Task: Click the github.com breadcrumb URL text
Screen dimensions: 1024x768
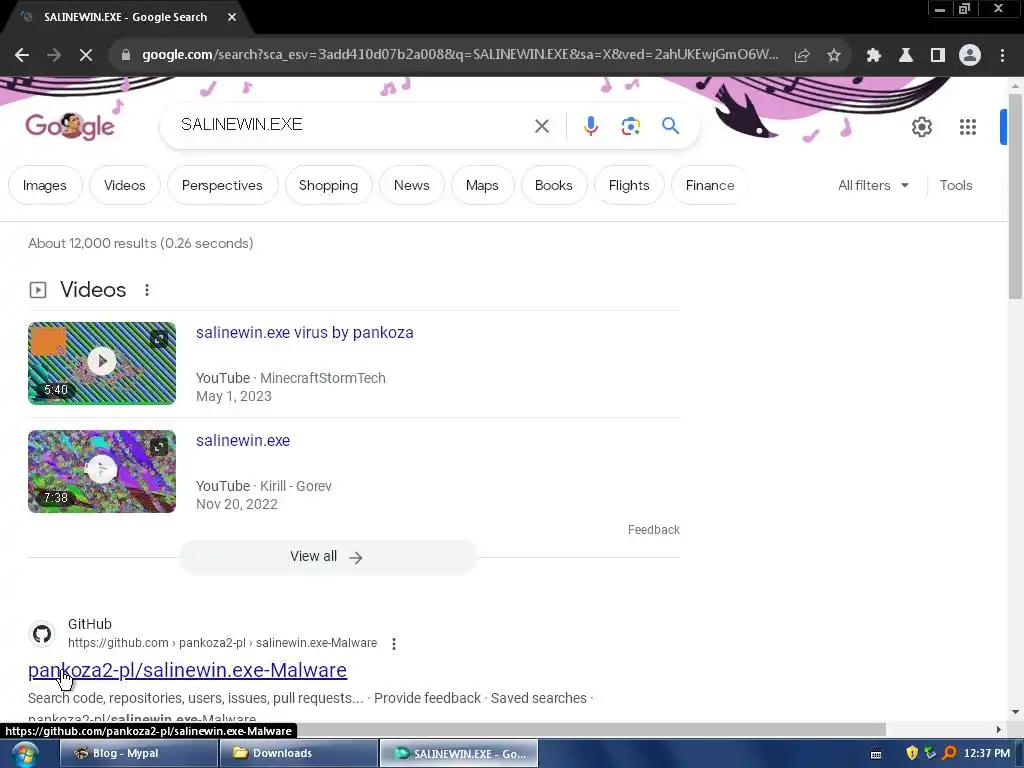Action: [x=222, y=643]
